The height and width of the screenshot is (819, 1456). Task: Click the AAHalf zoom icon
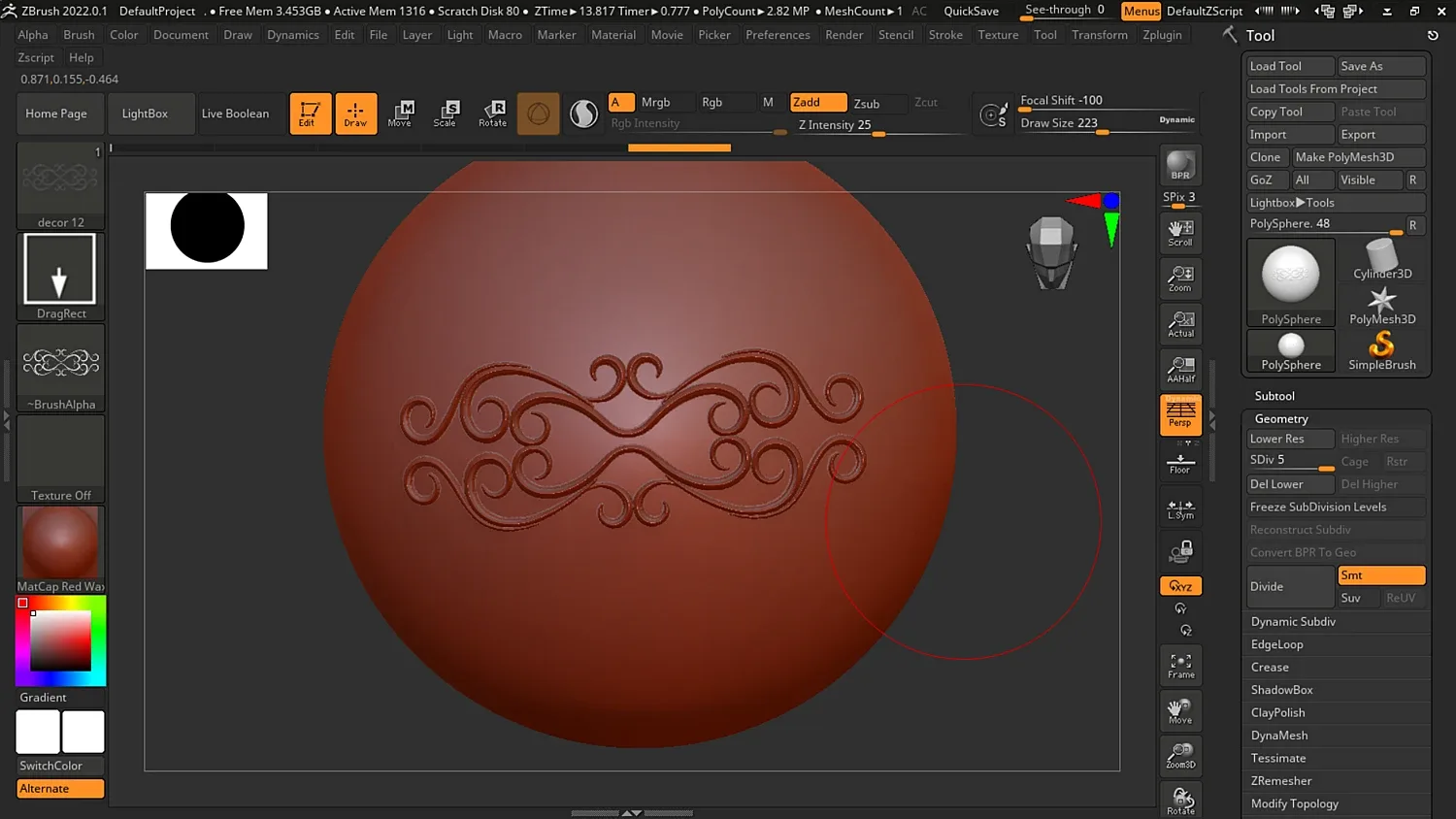1180,370
